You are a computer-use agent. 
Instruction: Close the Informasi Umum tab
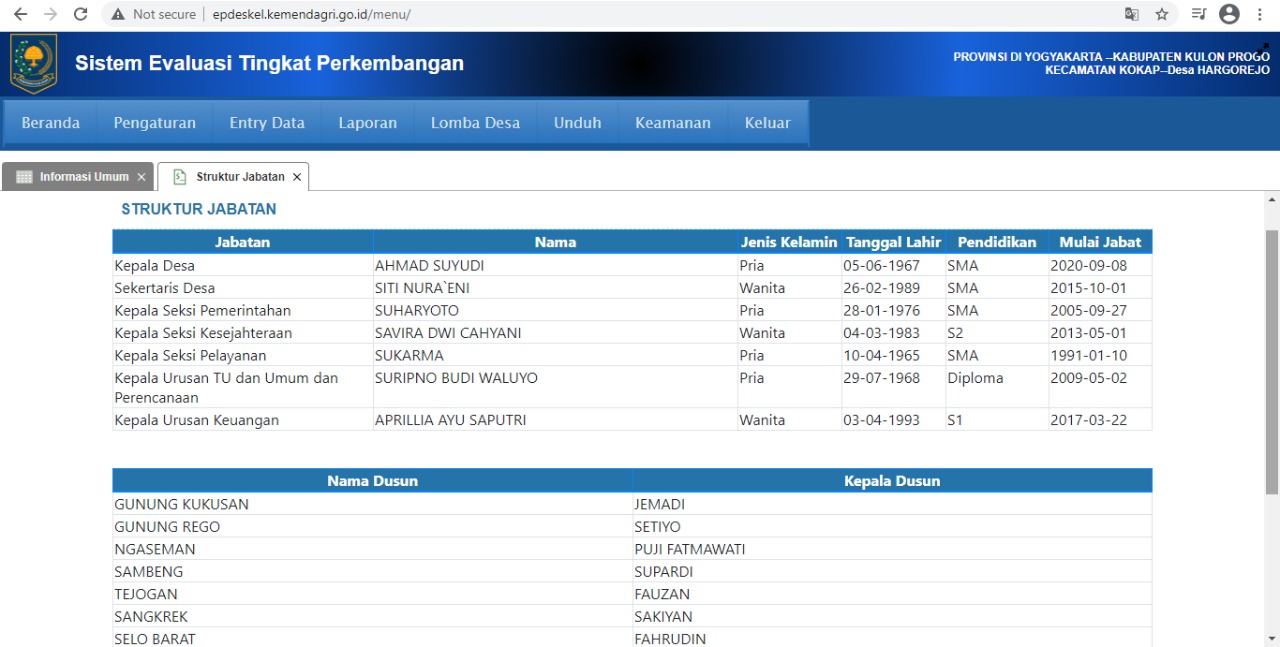click(141, 177)
